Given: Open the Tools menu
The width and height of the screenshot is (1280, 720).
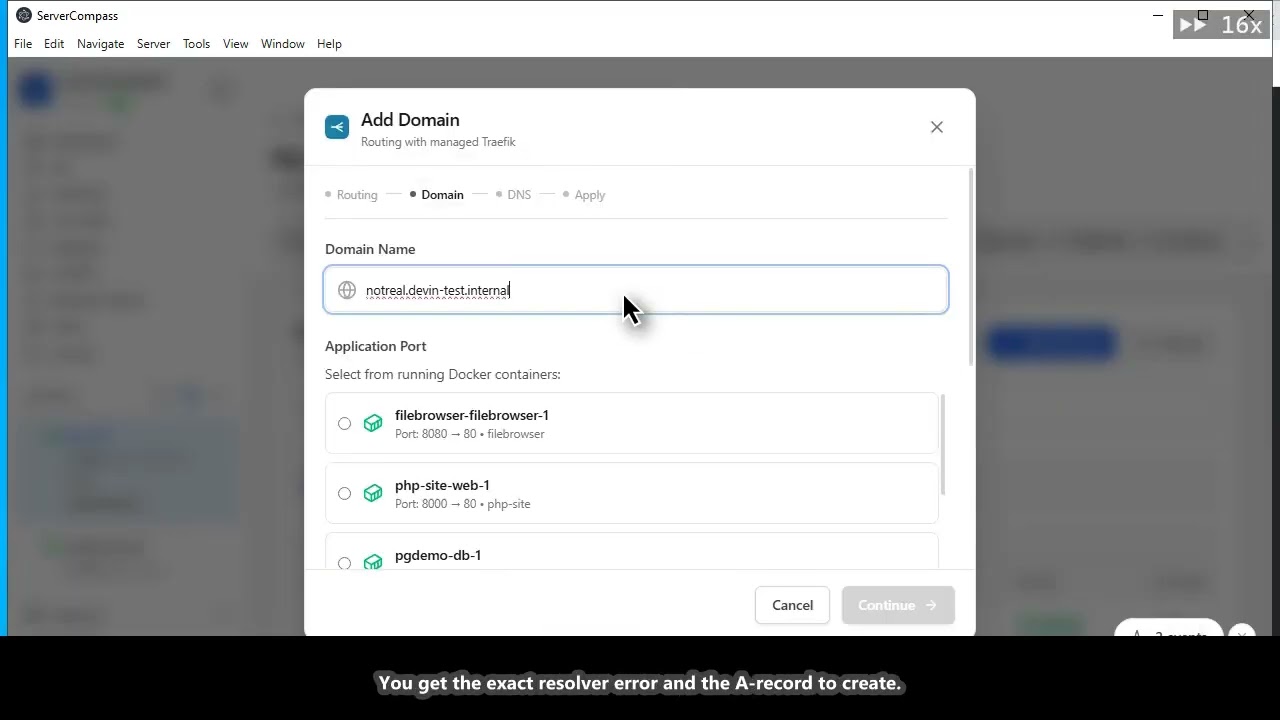Looking at the screenshot, I should [196, 44].
